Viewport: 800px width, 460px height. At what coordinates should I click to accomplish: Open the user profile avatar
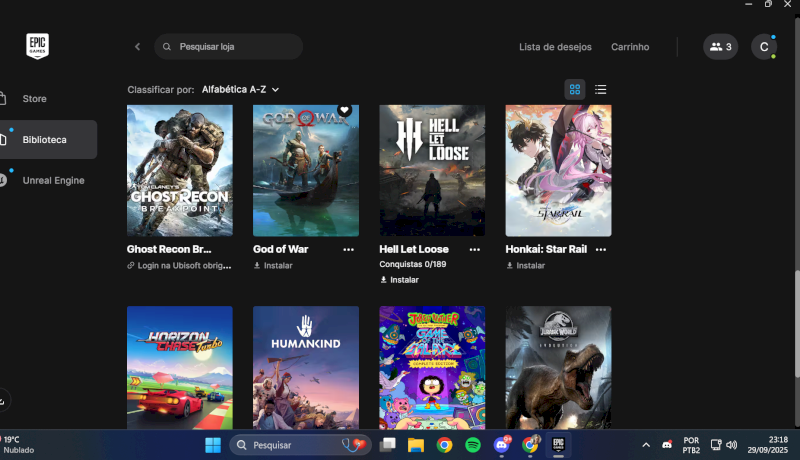click(x=764, y=47)
